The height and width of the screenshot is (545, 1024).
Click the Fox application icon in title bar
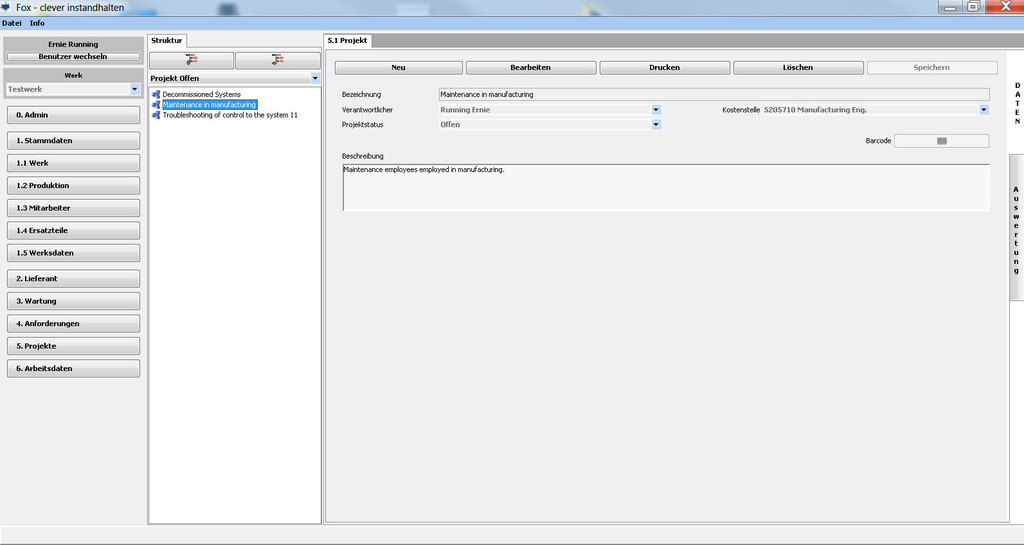6,7
